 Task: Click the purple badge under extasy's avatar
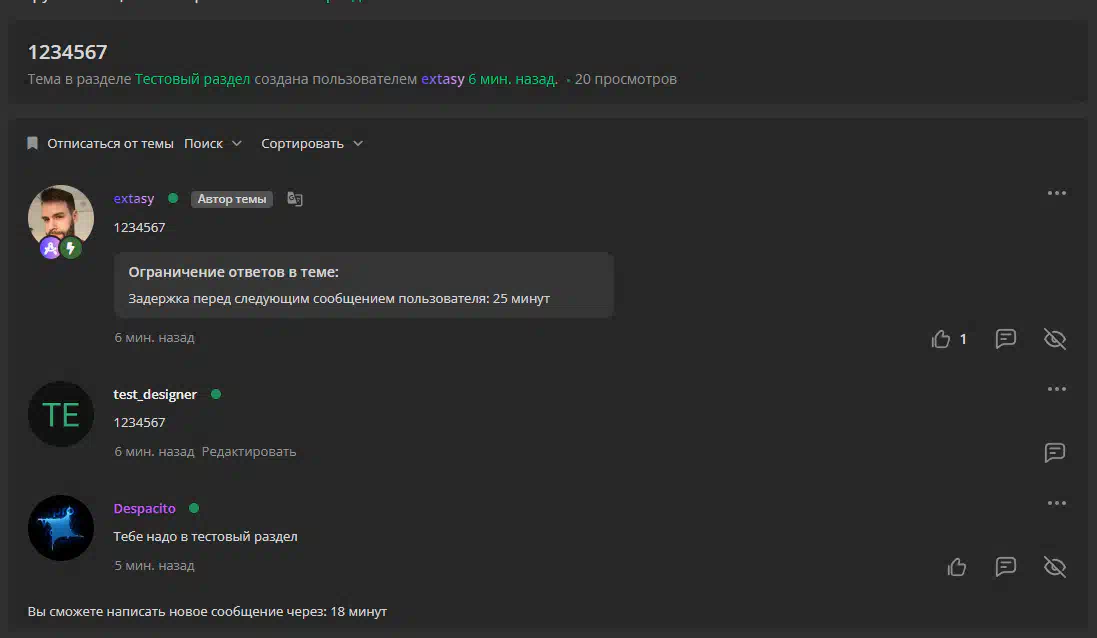(50, 248)
